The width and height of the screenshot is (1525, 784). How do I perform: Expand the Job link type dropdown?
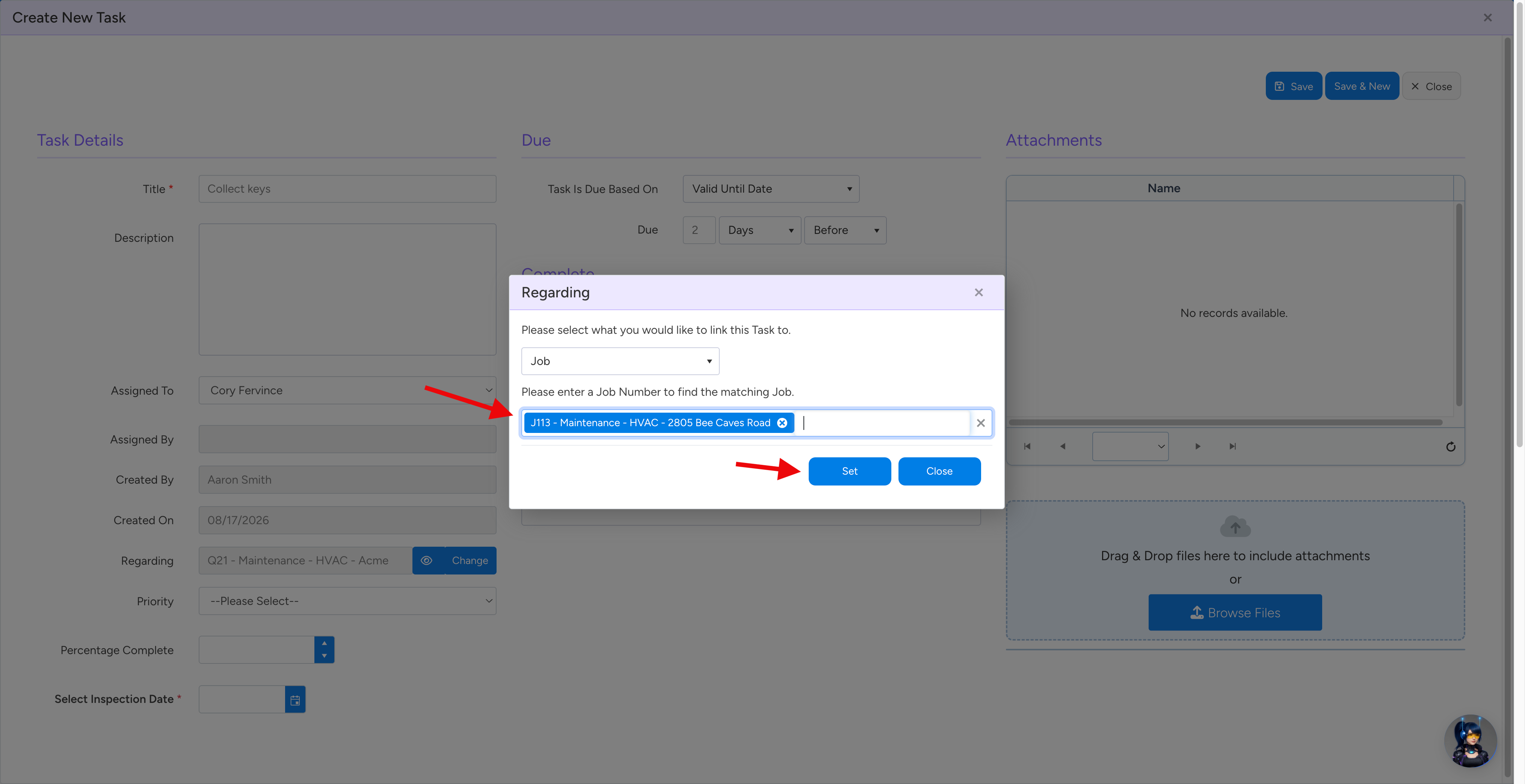pos(620,361)
